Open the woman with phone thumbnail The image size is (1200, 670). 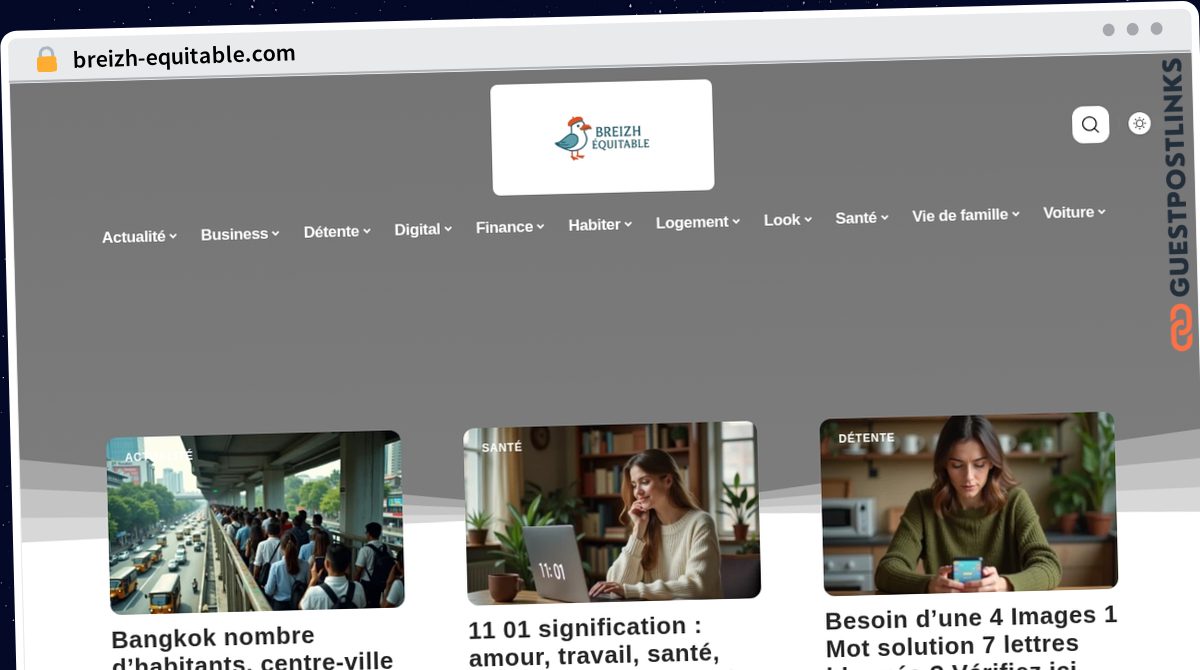click(969, 503)
